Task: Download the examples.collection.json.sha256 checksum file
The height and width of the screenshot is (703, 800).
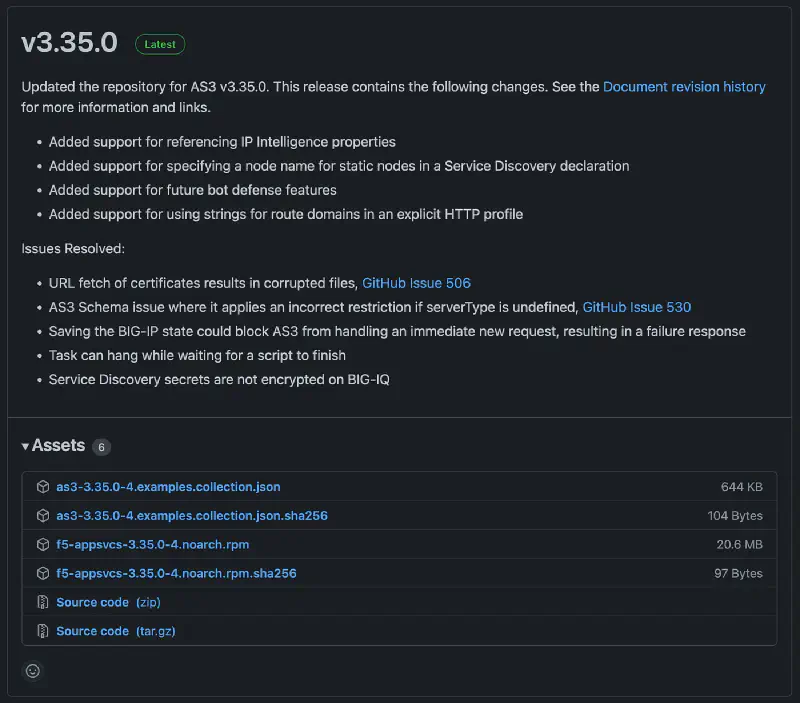Action: point(192,516)
